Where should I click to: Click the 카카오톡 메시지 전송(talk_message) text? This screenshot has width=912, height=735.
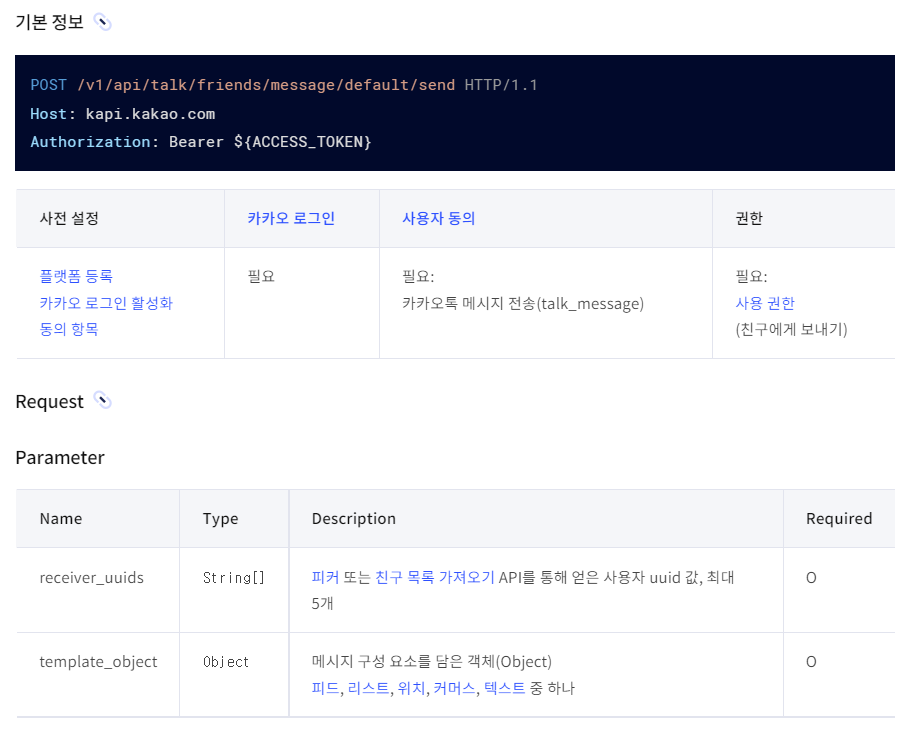(x=523, y=304)
